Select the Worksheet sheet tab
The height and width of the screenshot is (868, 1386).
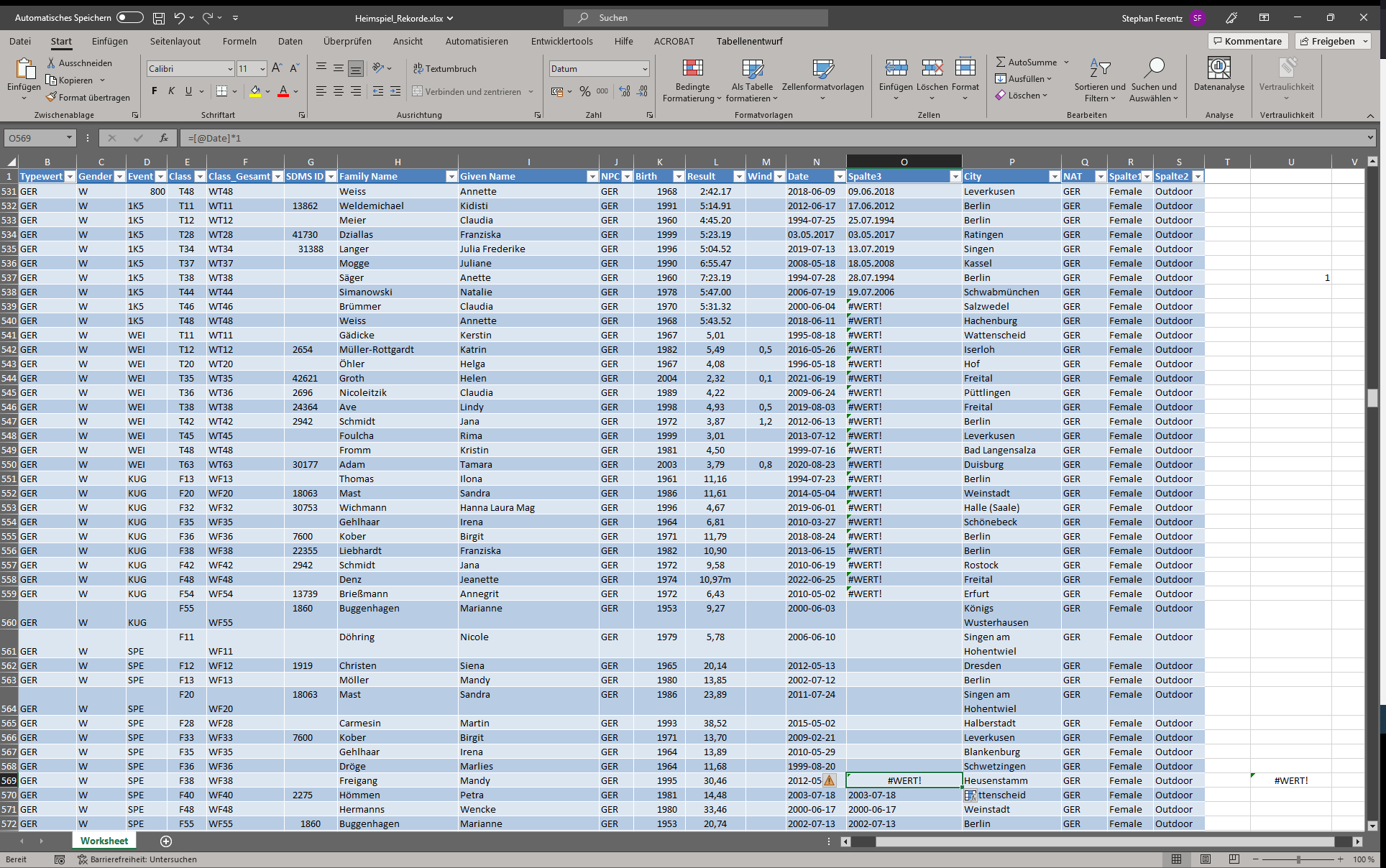(x=104, y=841)
